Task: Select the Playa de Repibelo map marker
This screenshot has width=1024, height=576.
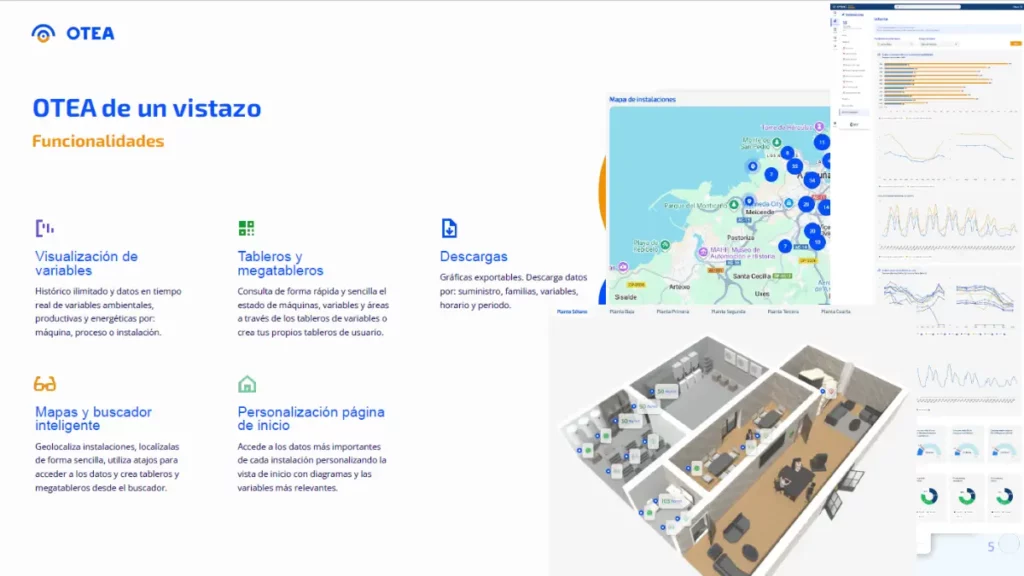Action: (665, 245)
